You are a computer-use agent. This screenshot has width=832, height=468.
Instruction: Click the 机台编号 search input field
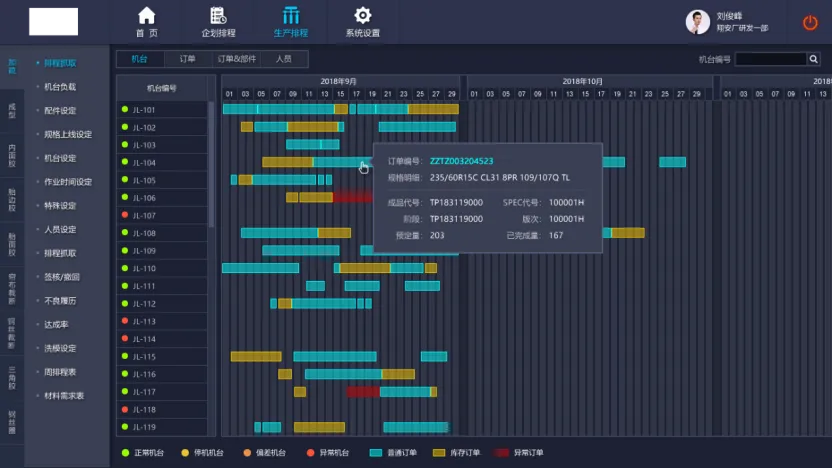click(x=770, y=60)
